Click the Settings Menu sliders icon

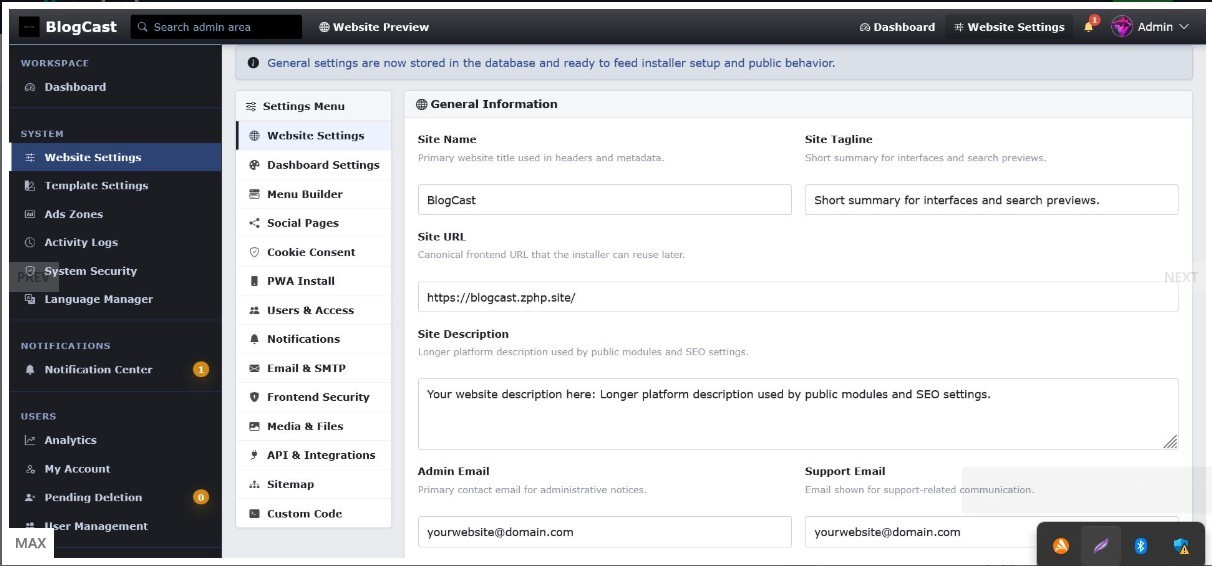tap(250, 106)
